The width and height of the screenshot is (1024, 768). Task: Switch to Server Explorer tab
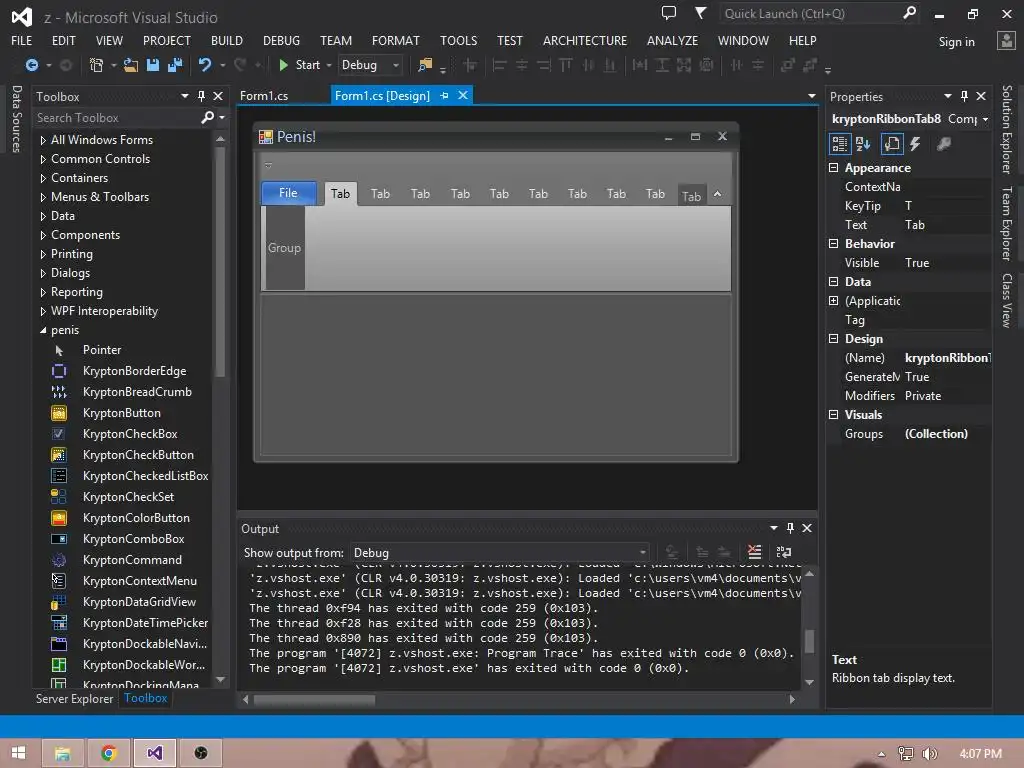pos(74,699)
